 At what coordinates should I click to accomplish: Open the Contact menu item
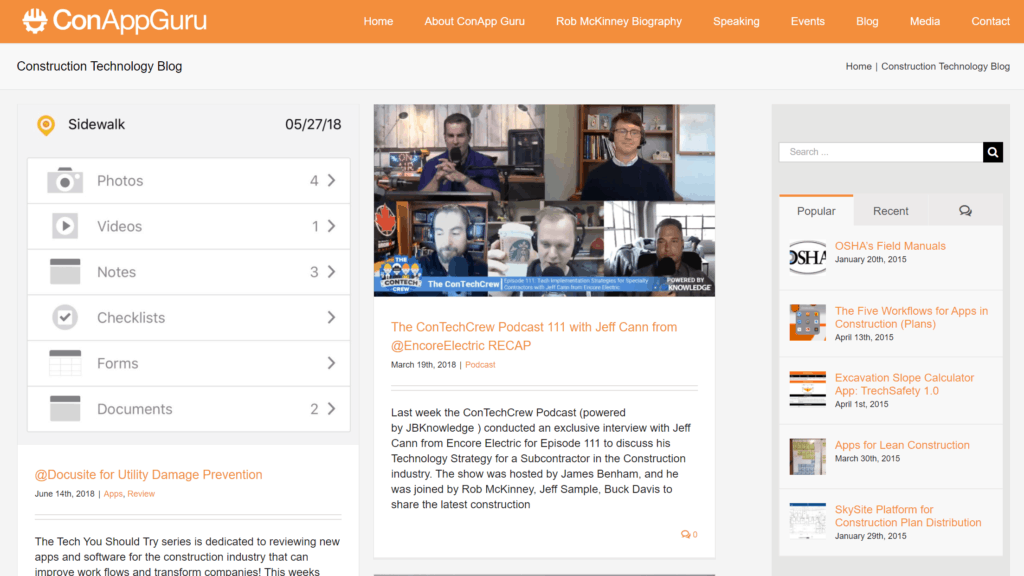coord(990,22)
